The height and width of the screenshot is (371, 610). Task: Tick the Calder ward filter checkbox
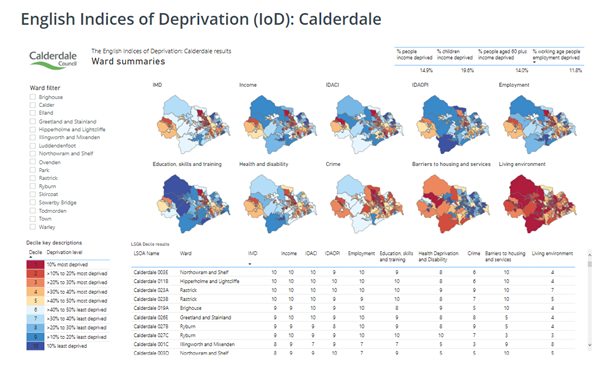33,105
